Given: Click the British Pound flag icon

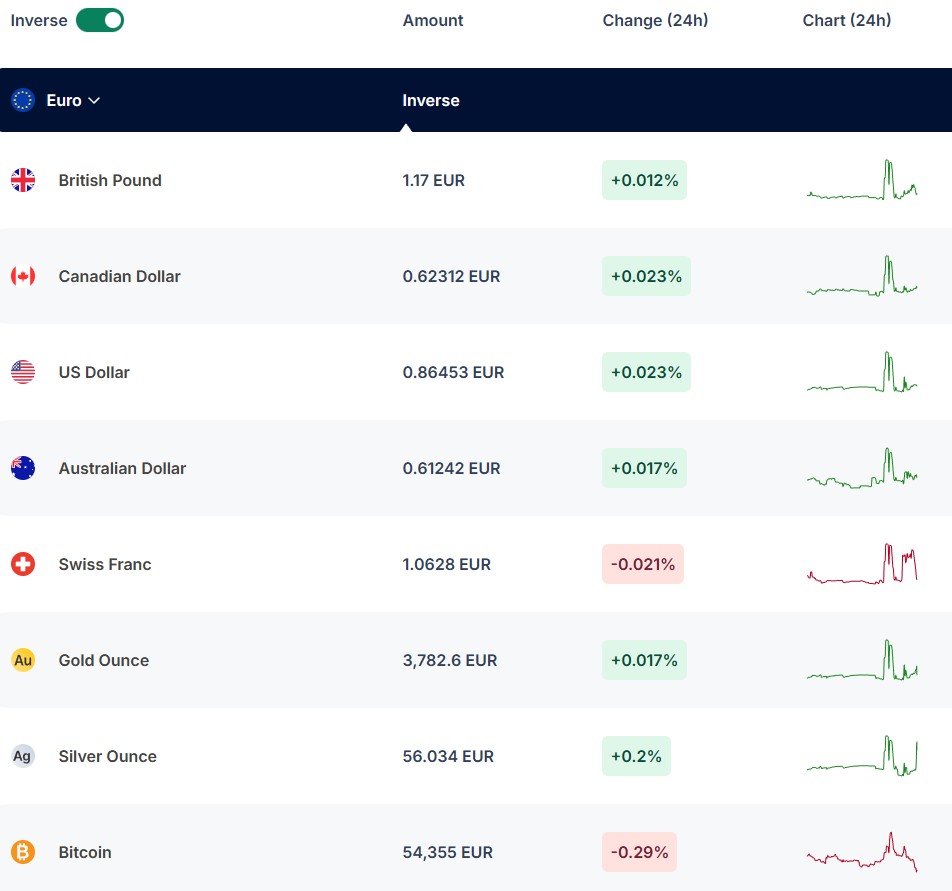Looking at the screenshot, I should click(23, 180).
